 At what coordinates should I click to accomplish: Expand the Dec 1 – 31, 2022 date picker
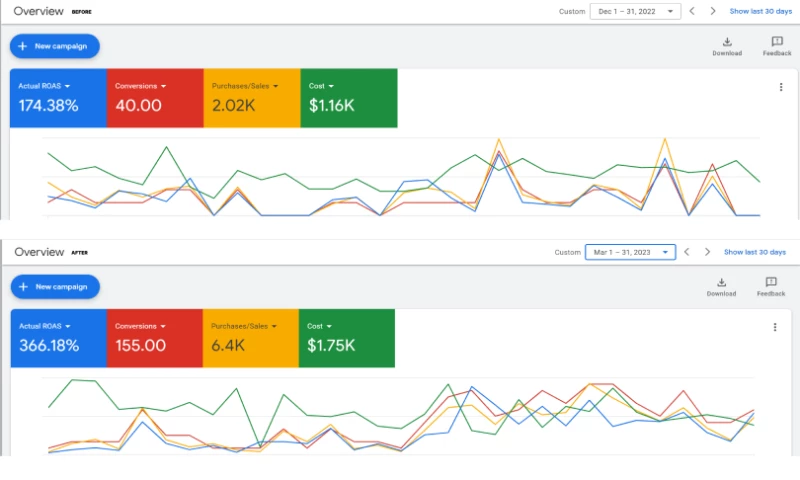coord(635,11)
